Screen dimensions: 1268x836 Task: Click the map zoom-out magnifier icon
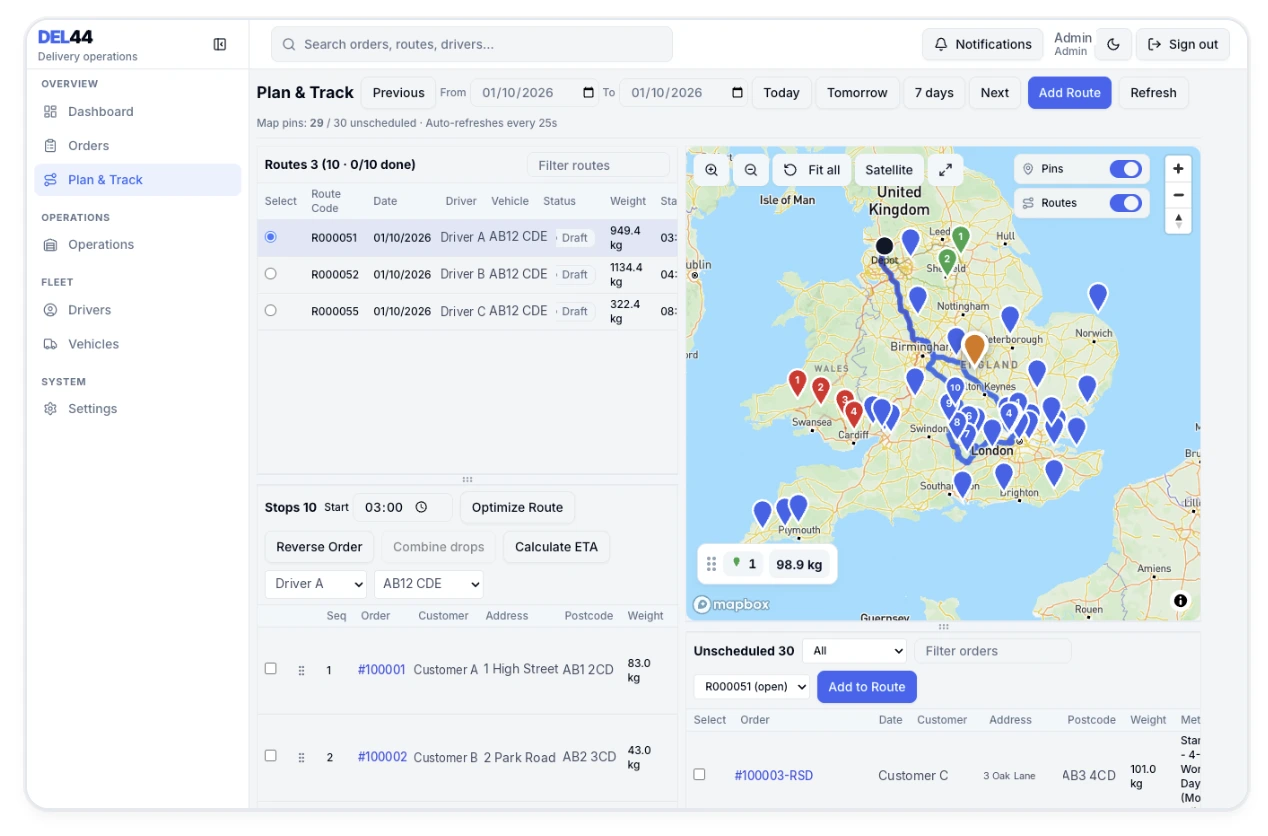point(750,170)
